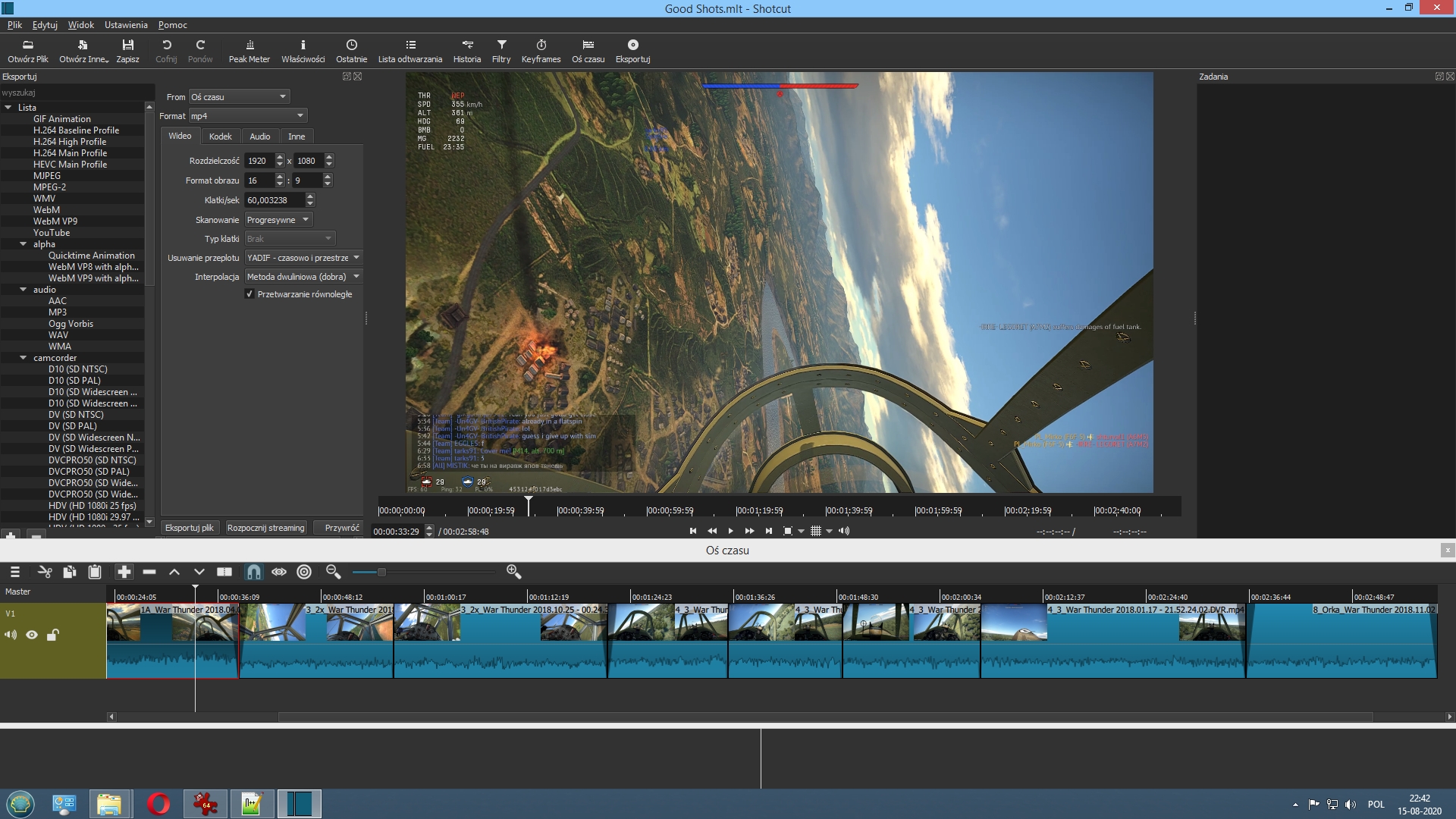
Task: Zoom in the timeline with magnifier
Action: [x=513, y=572]
